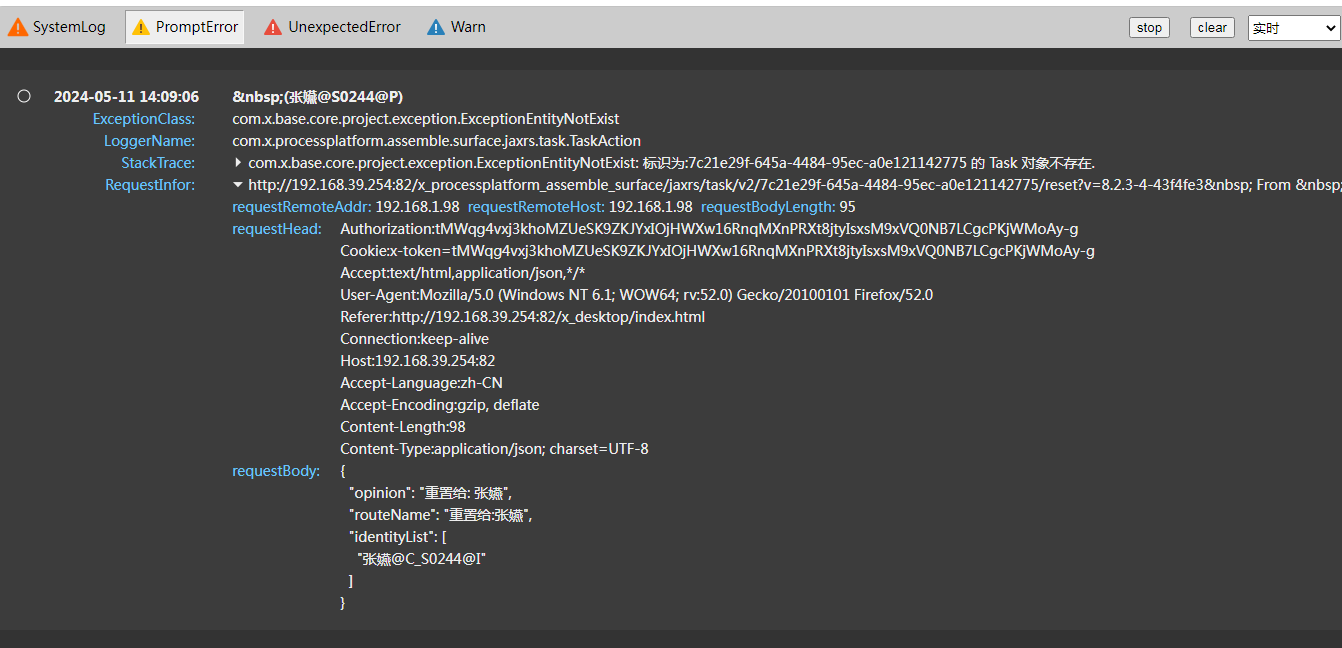Click the orange SystemLog warning icon
Viewport: 1342px width, 648px height.
pos(18,27)
